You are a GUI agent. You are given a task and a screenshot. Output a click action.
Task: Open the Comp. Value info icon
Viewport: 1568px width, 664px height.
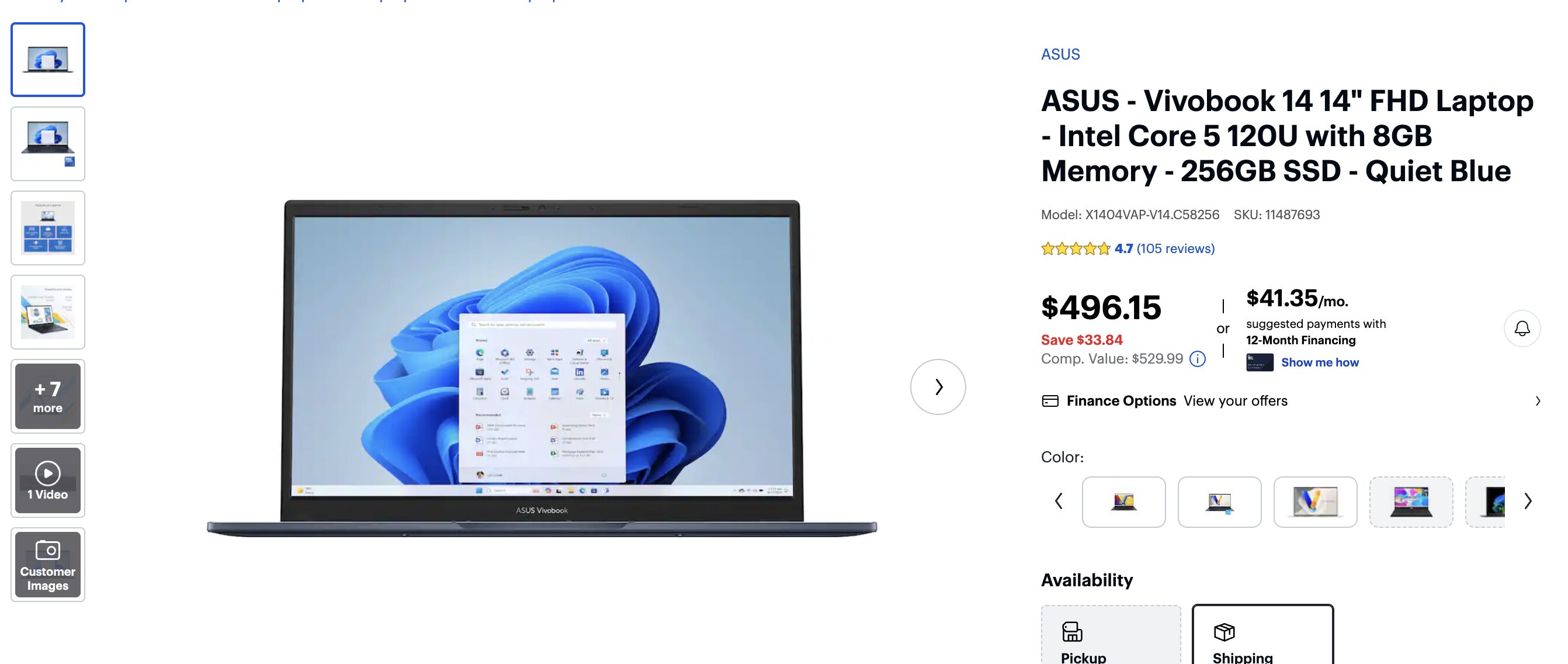[1197, 359]
